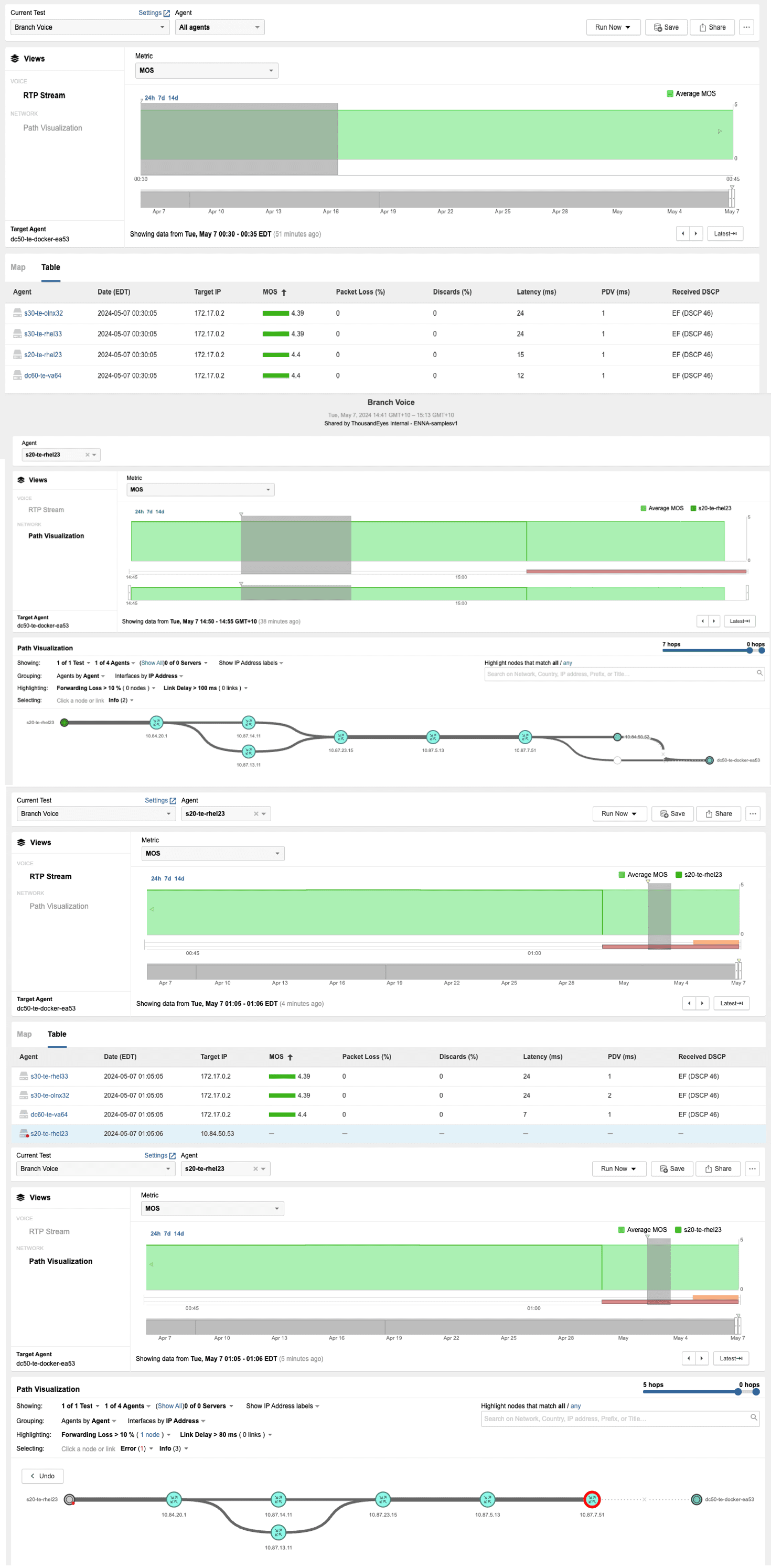The width and height of the screenshot is (771, 1568).
Task: Click the Undo button
Action: click(42, 1476)
